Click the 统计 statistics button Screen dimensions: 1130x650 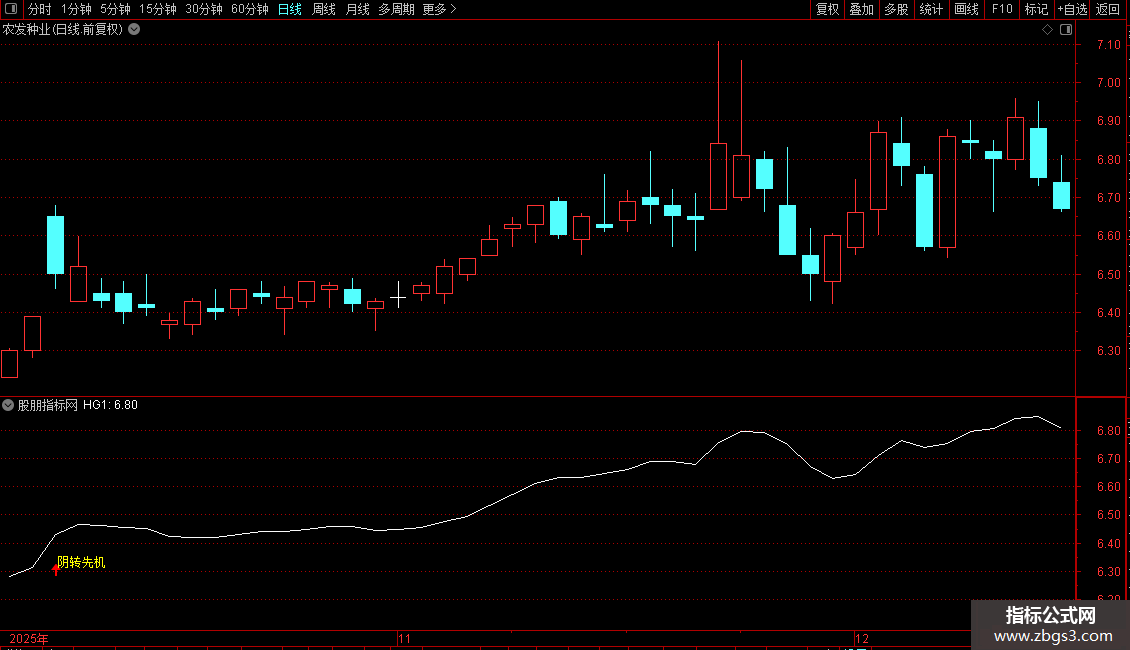pyautogui.click(x=930, y=9)
